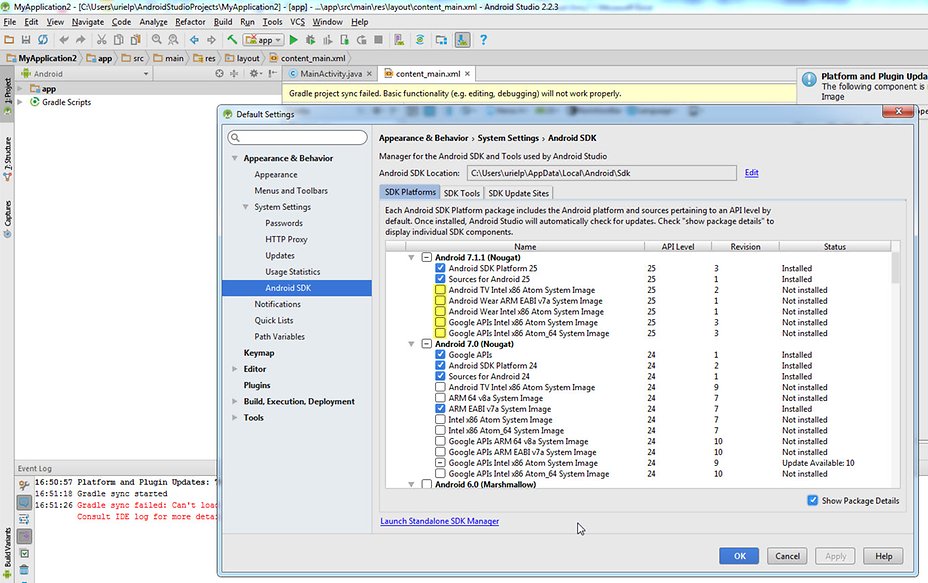Check Android Wear ARM EABI v7a System Image
928x583 pixels.
tap(440, 301)
